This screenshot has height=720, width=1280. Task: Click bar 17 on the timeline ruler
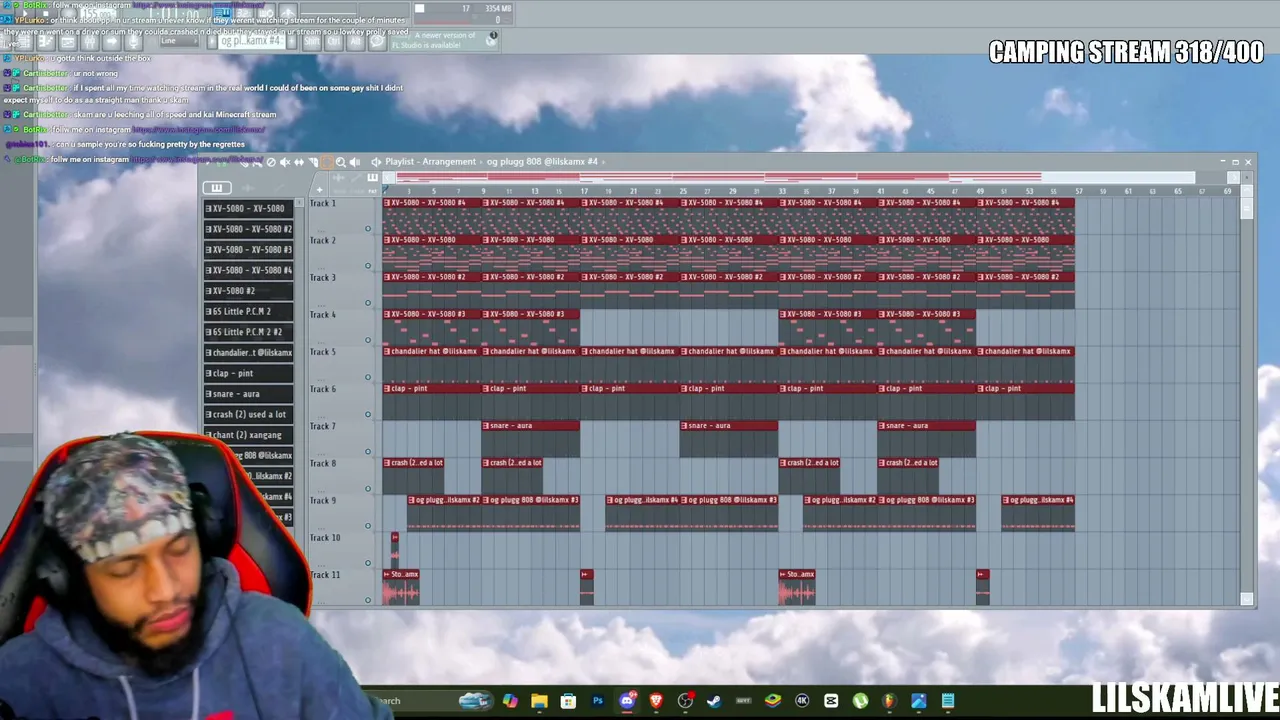[x=584, y=191]
